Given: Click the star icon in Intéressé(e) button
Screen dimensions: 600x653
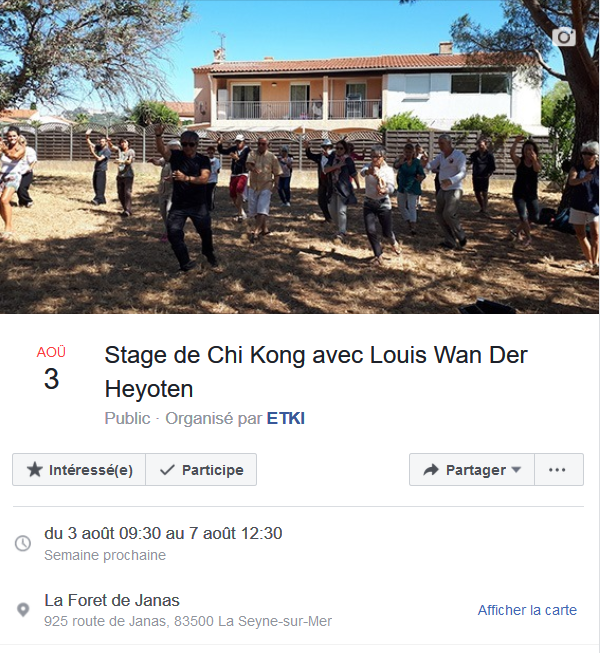Looking at the screenshot, I should (x=35, y=470).
